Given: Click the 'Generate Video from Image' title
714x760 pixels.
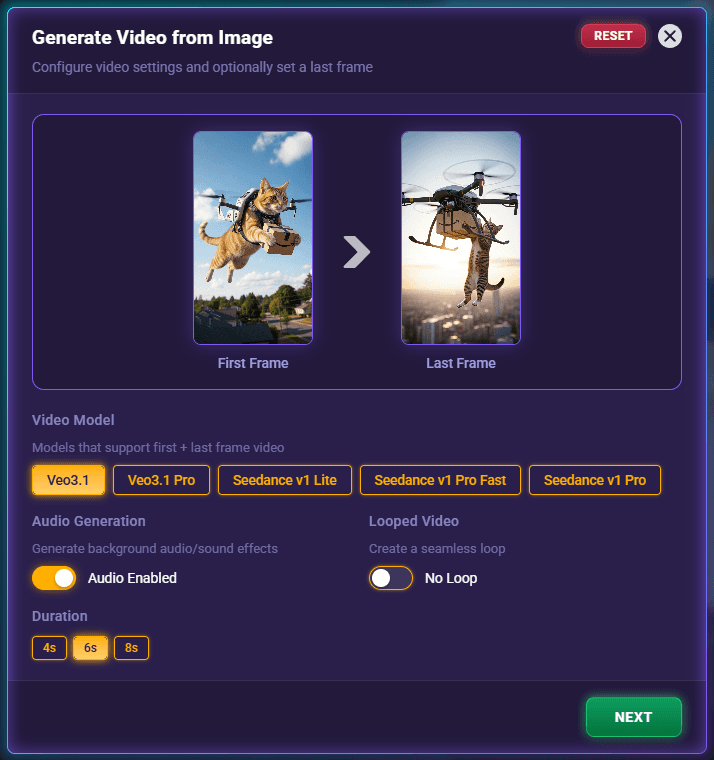Looking at the screenshot, I should [x=152, y=38].
